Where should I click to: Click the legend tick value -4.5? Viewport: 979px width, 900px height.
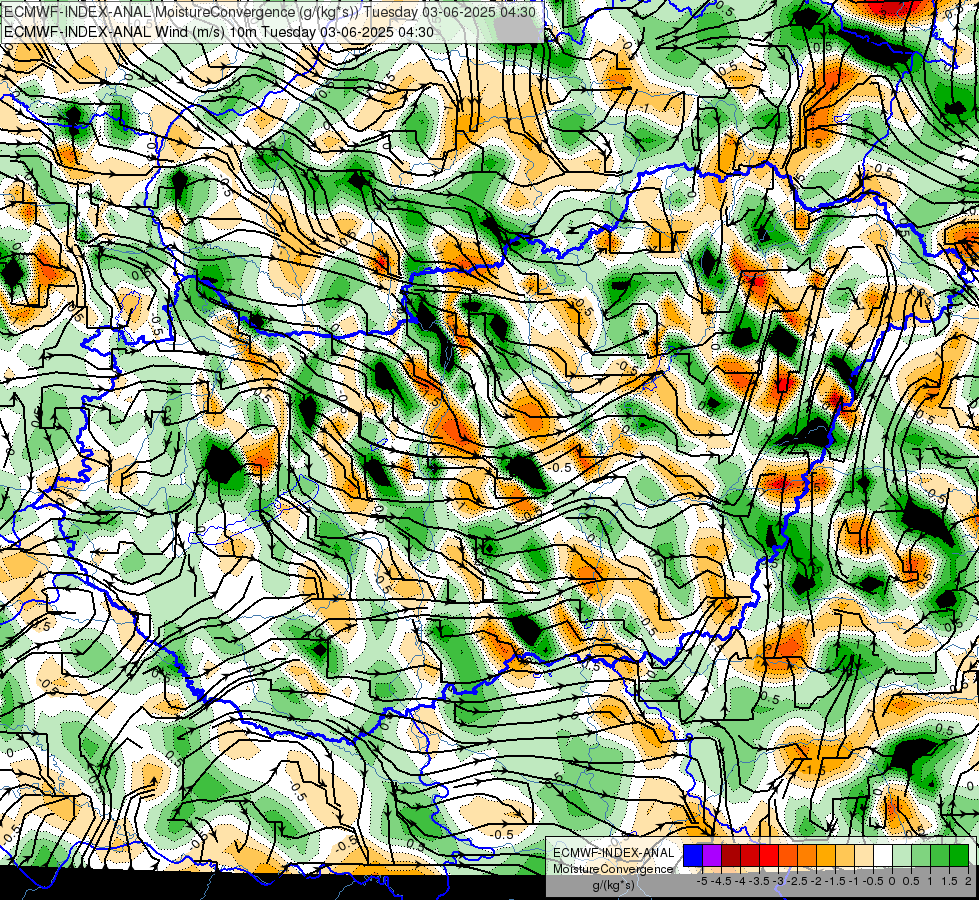tap(721, 881)
